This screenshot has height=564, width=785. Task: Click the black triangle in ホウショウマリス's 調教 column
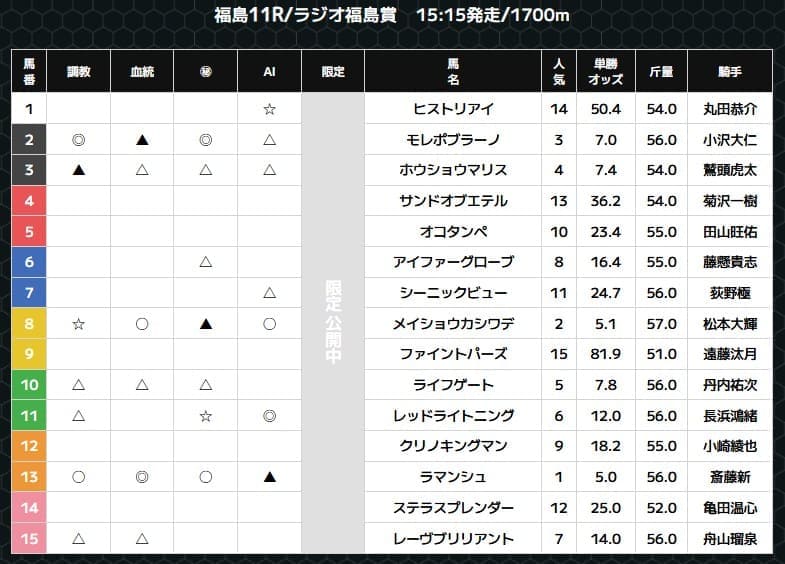(79, 170)
